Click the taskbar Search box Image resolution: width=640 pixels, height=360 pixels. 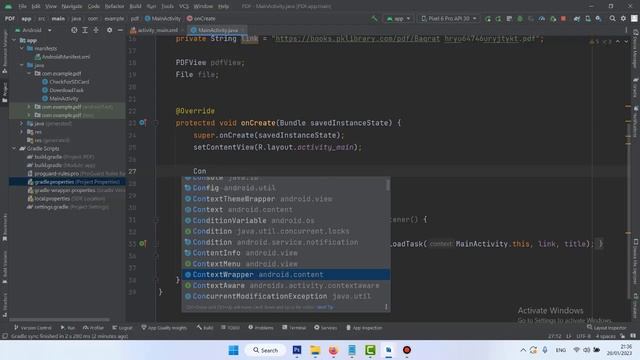[265, 350]
